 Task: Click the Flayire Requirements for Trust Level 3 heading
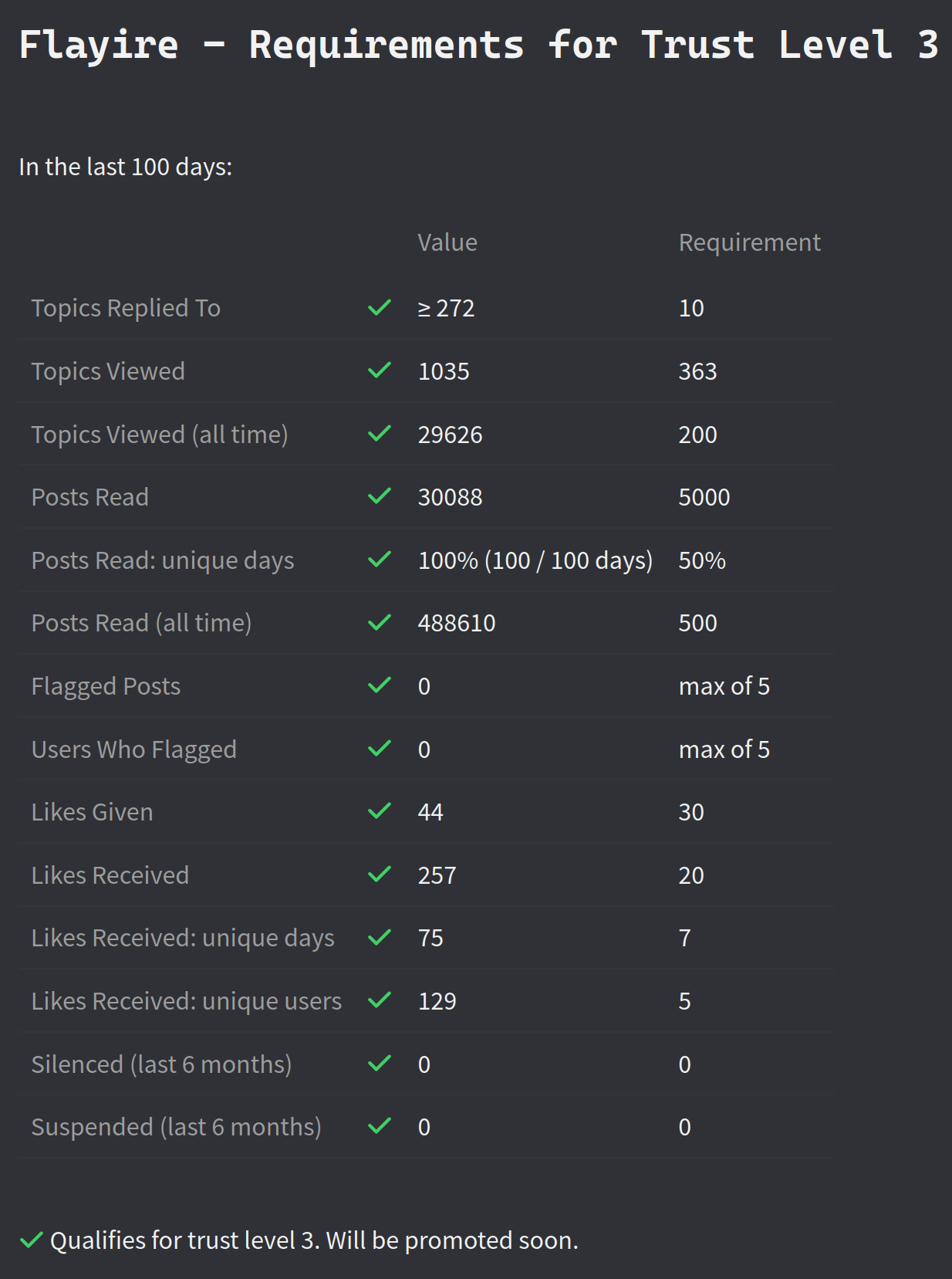478,44
